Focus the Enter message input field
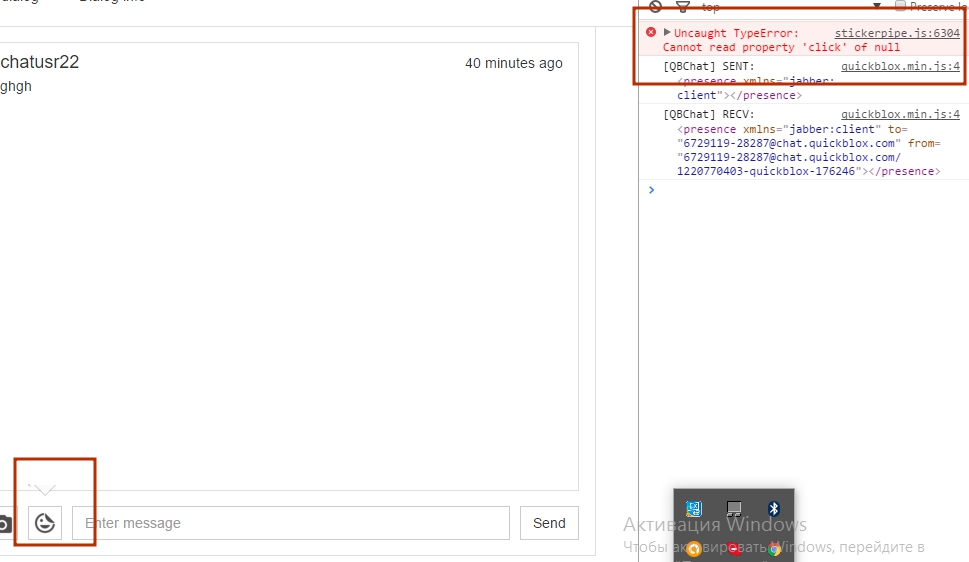 click(x=291, y=523)
